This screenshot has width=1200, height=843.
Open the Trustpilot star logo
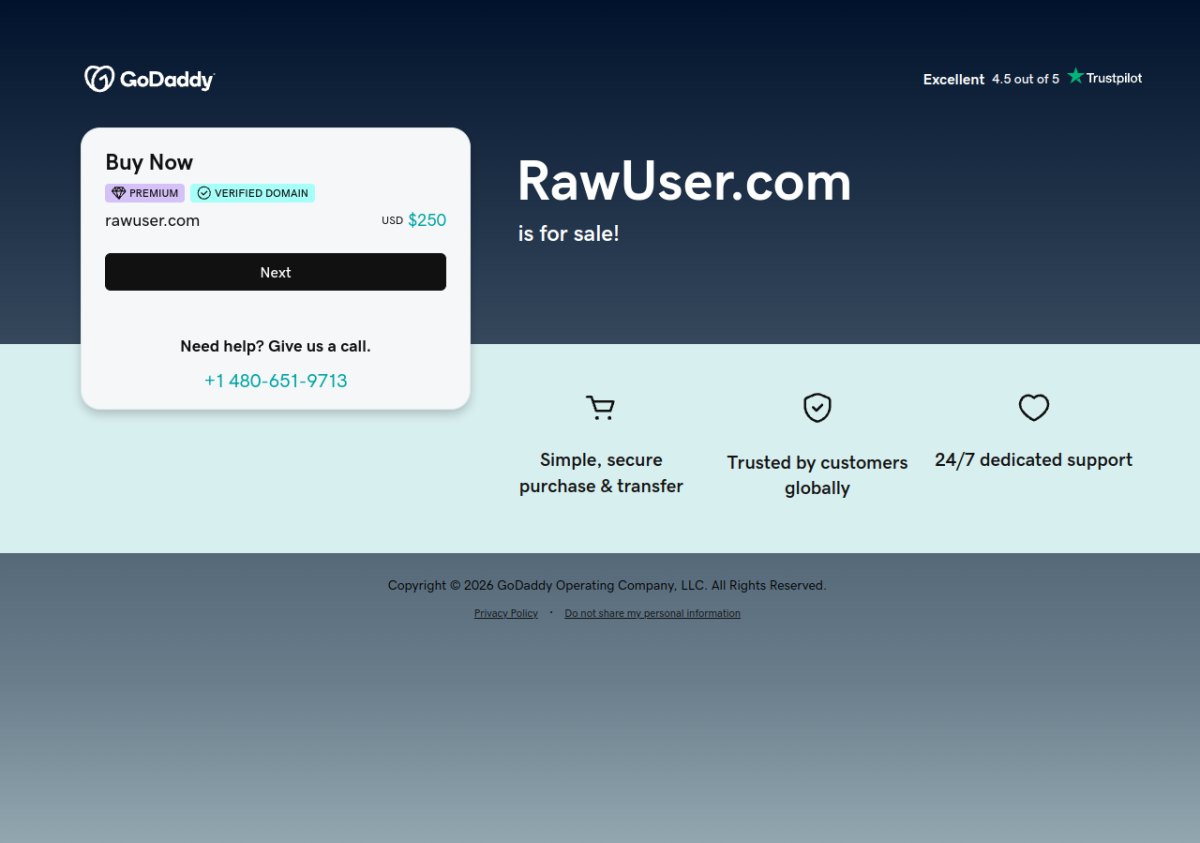[x=1104, y=77]
